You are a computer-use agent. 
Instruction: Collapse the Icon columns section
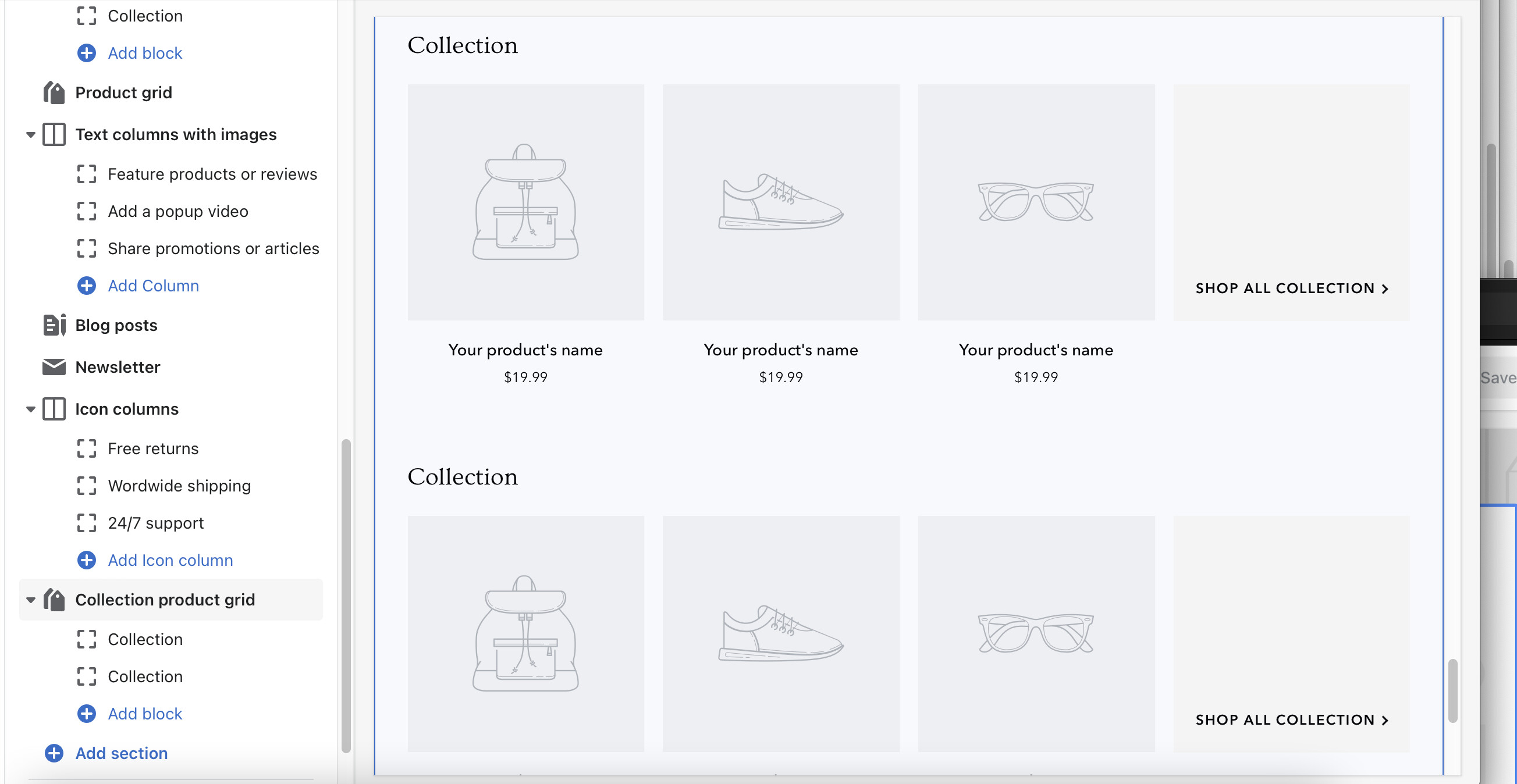[x=31, y=409]
